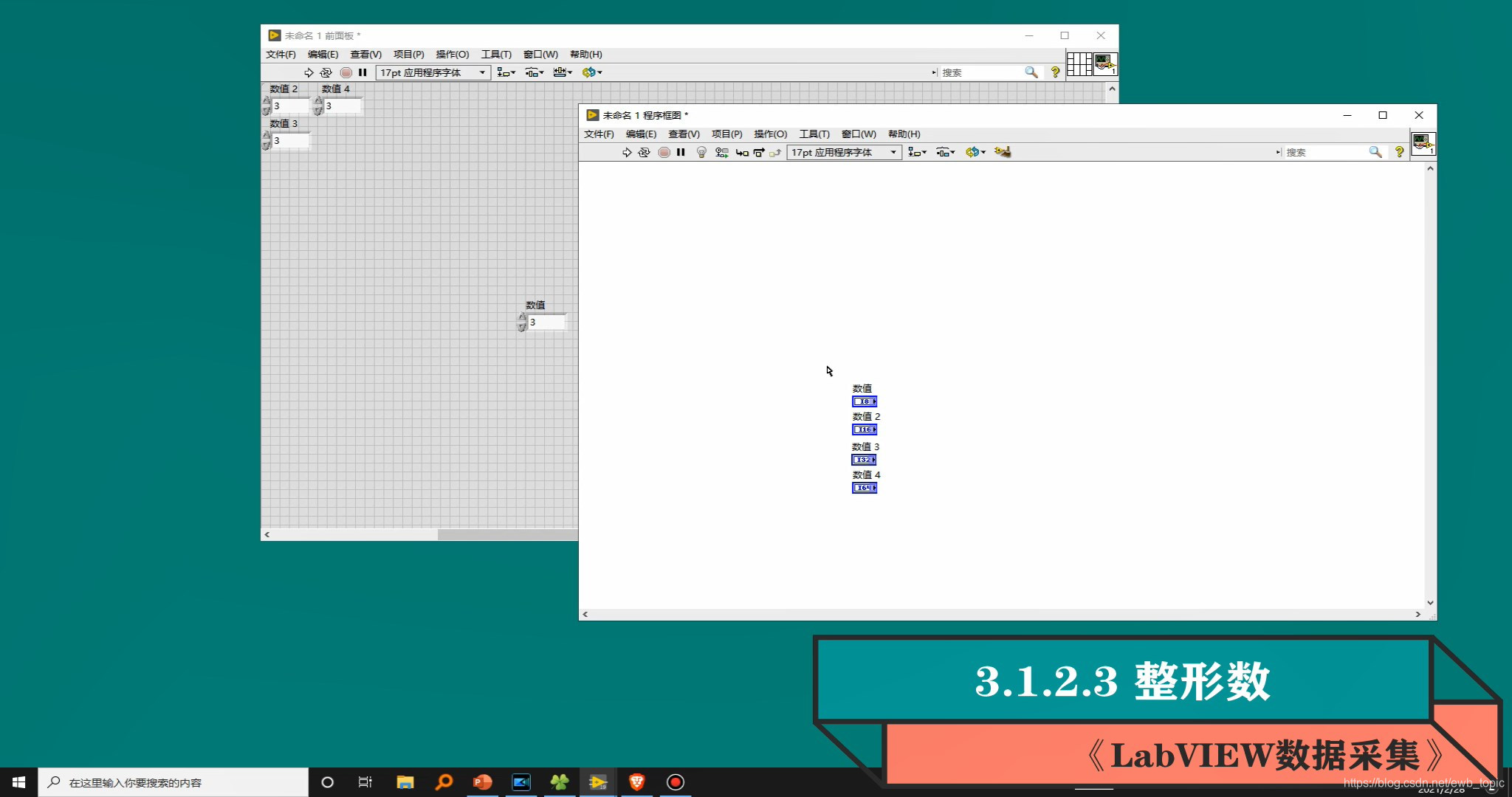The height and width of the screenshot is (797, 1512).
Task: Open File Explorer from taskbar
Action: click(x=405, y=782)
